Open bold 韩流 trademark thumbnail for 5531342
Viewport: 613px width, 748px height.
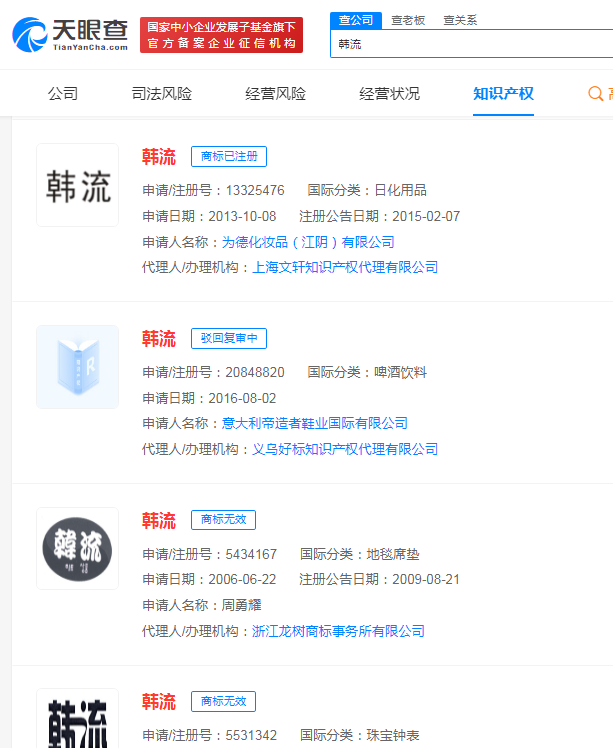tap(78, 720)
